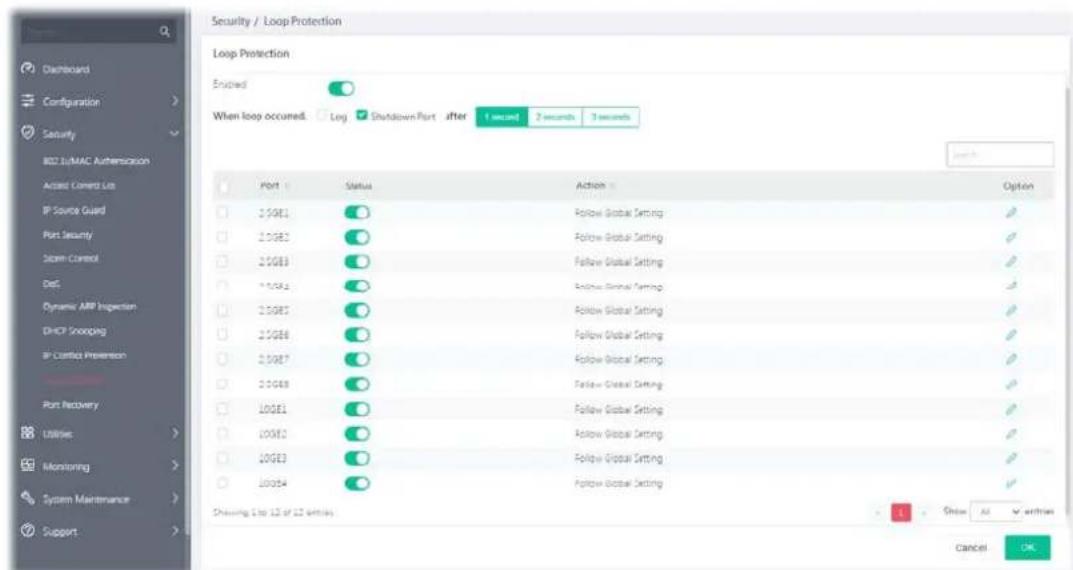Disable the global Loop Protection Enabled switch

[341, 88]
